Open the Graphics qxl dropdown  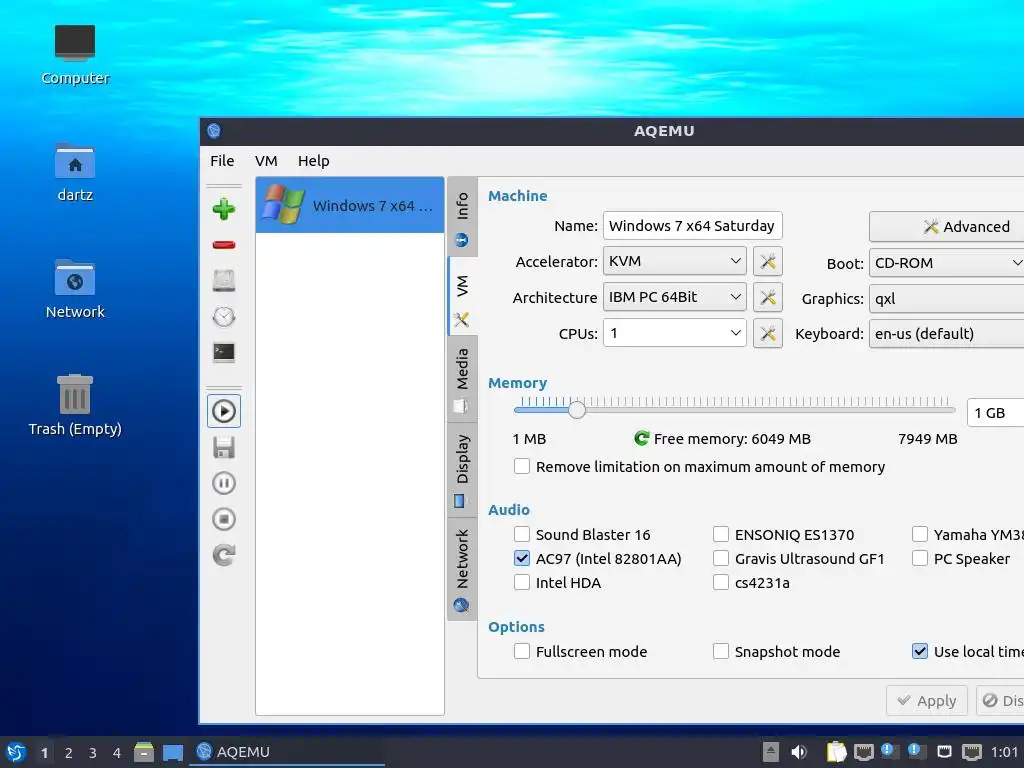pos(947,298)
